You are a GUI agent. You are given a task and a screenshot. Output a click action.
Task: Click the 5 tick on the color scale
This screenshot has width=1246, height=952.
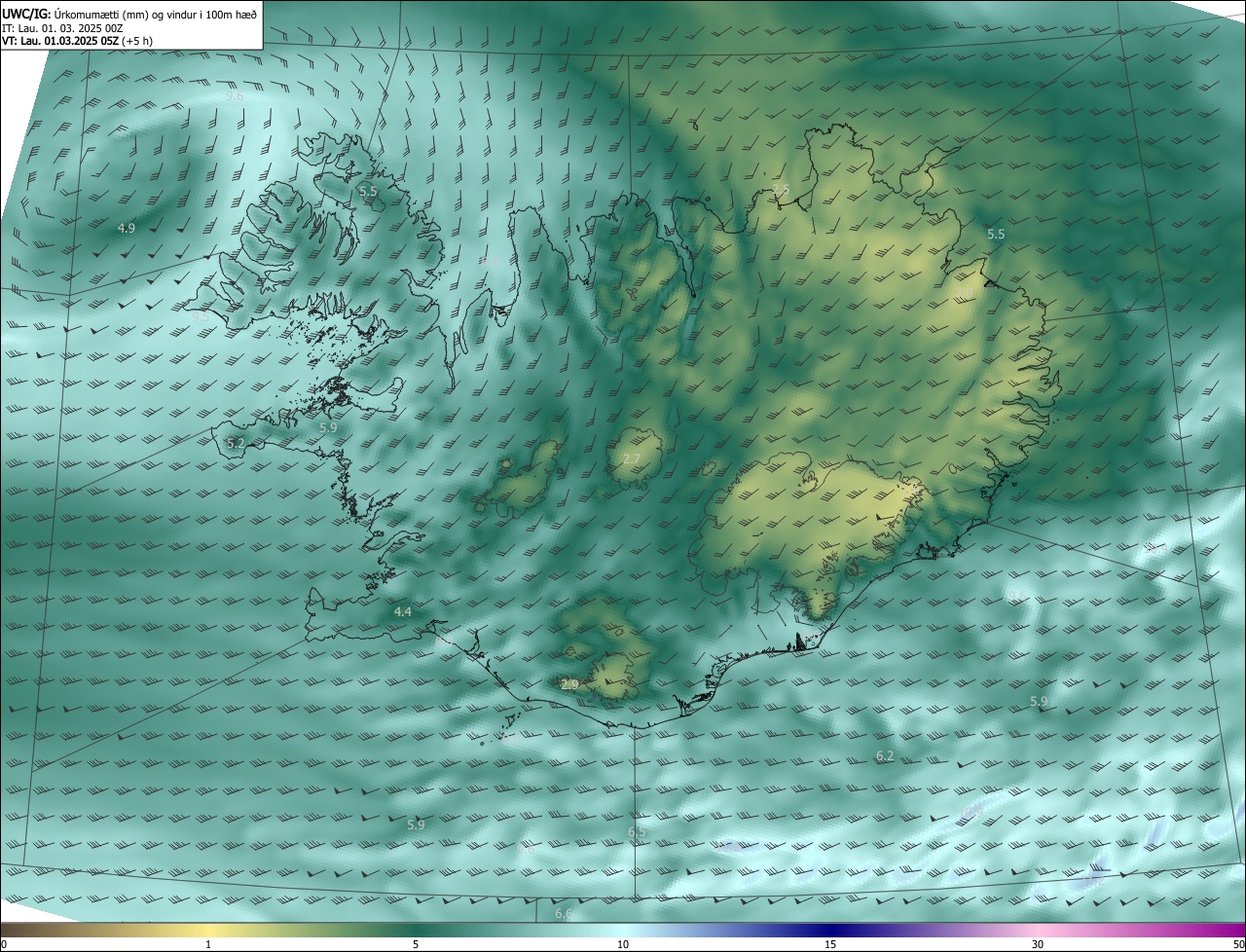[416, 944]
